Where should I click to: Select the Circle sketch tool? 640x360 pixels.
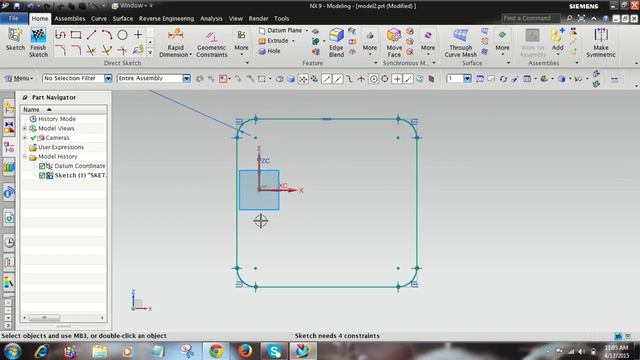click(122, 35)
